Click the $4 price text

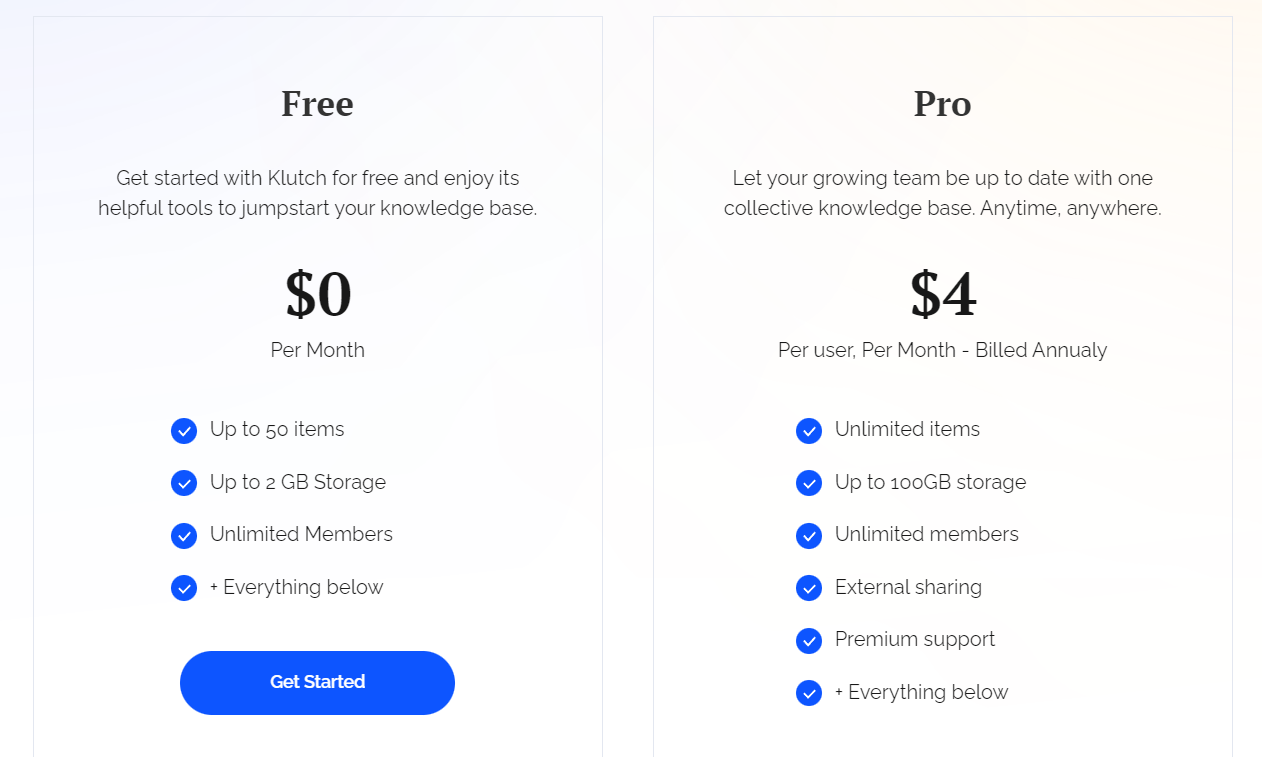click(x=943, y=294)
